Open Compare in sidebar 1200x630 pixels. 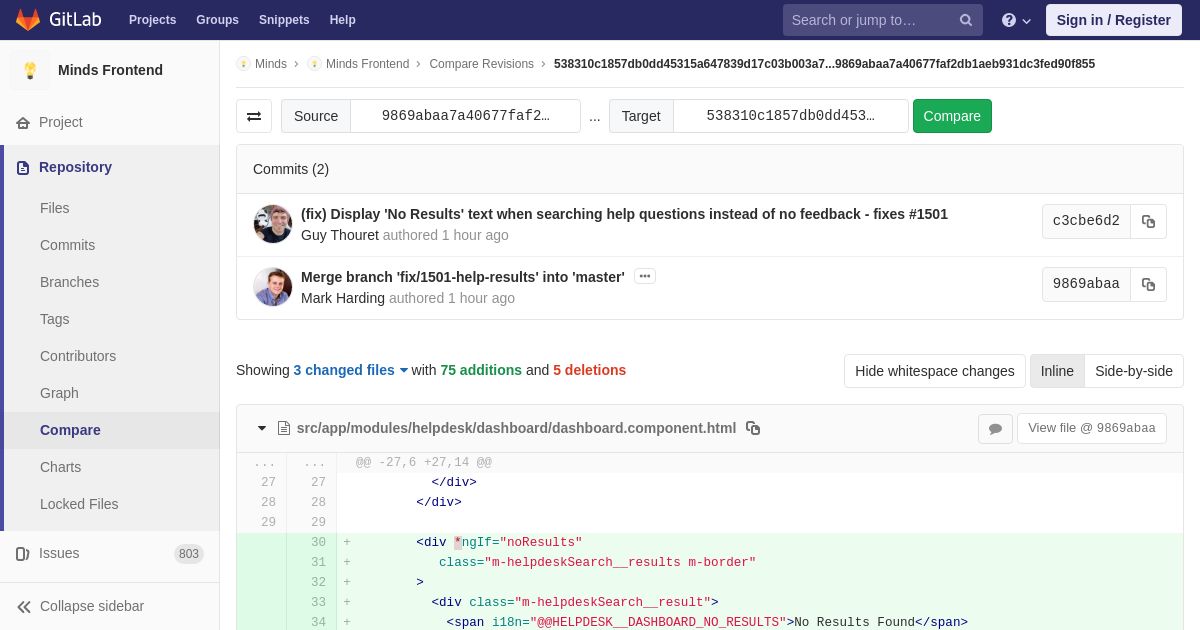[70, 430]
